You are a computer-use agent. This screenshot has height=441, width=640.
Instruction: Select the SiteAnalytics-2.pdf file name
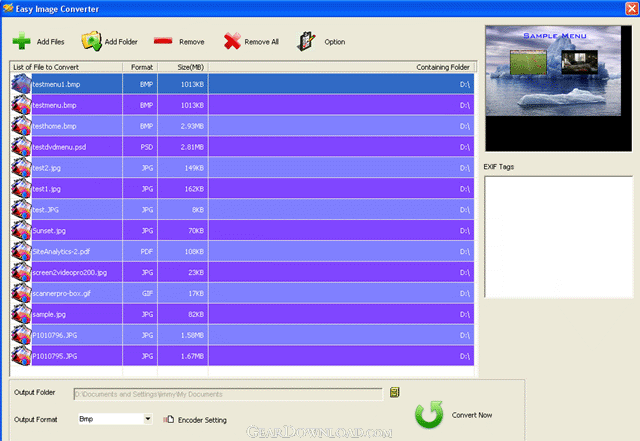click(x=61, y=252)
